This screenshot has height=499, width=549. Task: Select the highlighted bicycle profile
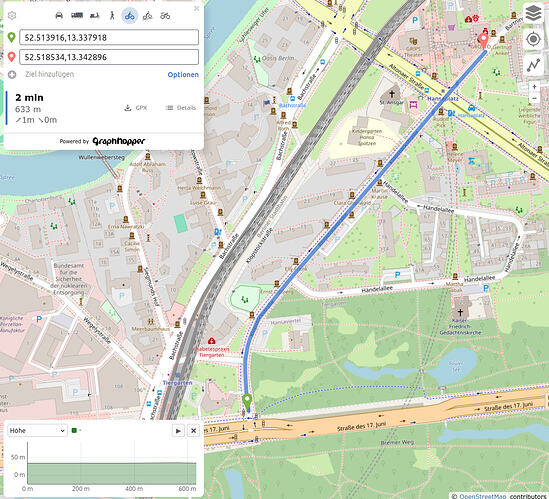click(130, 16)
